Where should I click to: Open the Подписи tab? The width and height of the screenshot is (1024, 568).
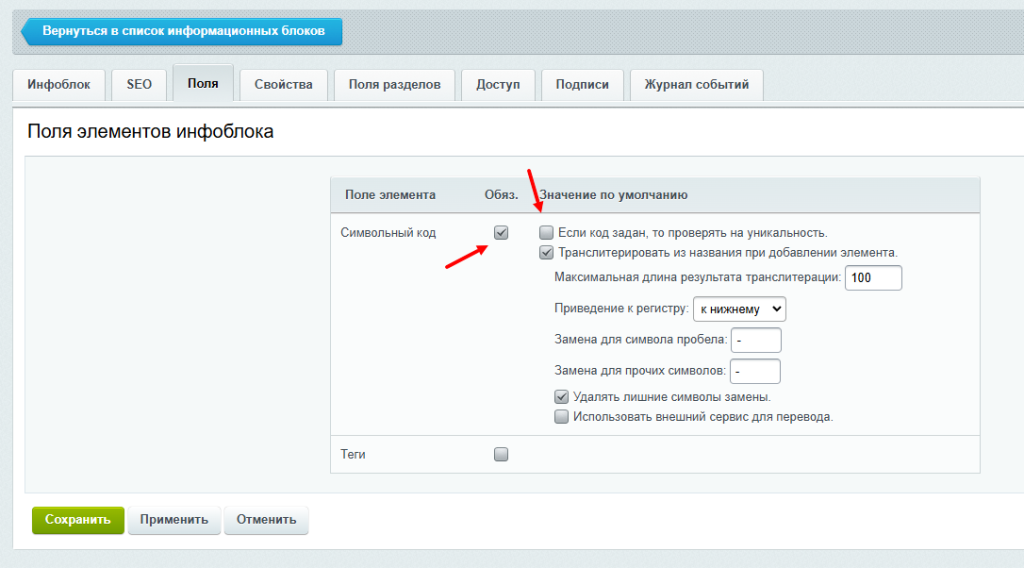click(x=582, y=85)
